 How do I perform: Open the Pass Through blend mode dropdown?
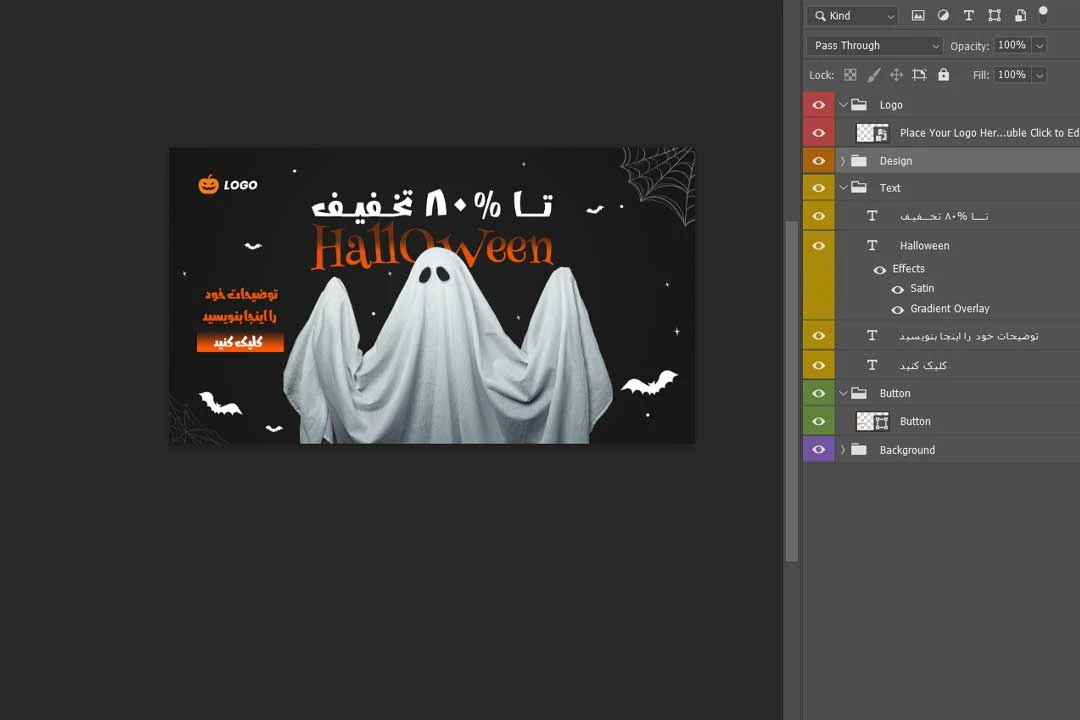(874, 46)
